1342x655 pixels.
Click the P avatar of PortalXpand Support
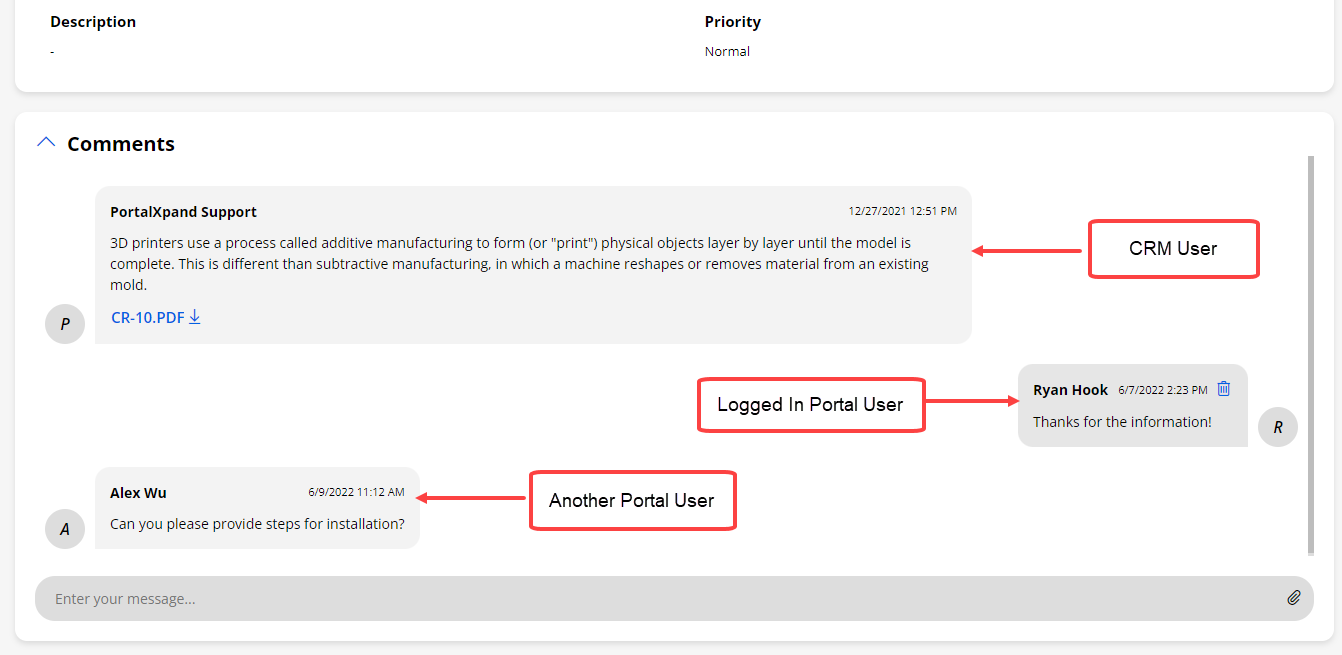pos(65,324)
